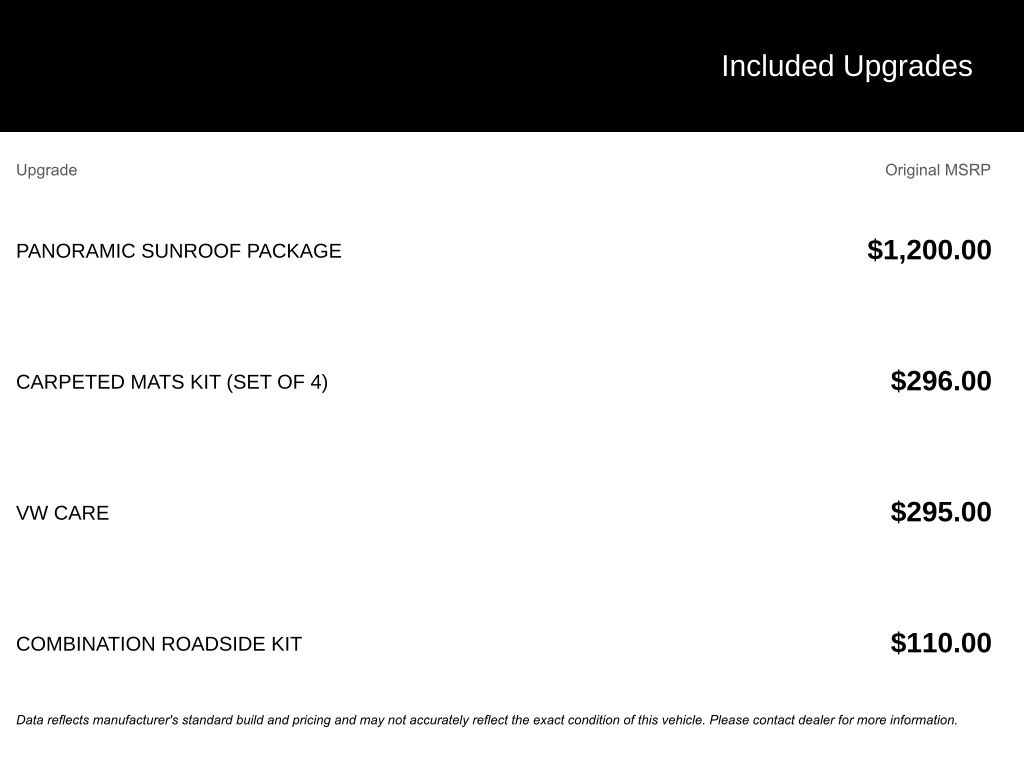
Task: Click the word PACKAGE in sunroof row
Action: click(x=294, y=251)
